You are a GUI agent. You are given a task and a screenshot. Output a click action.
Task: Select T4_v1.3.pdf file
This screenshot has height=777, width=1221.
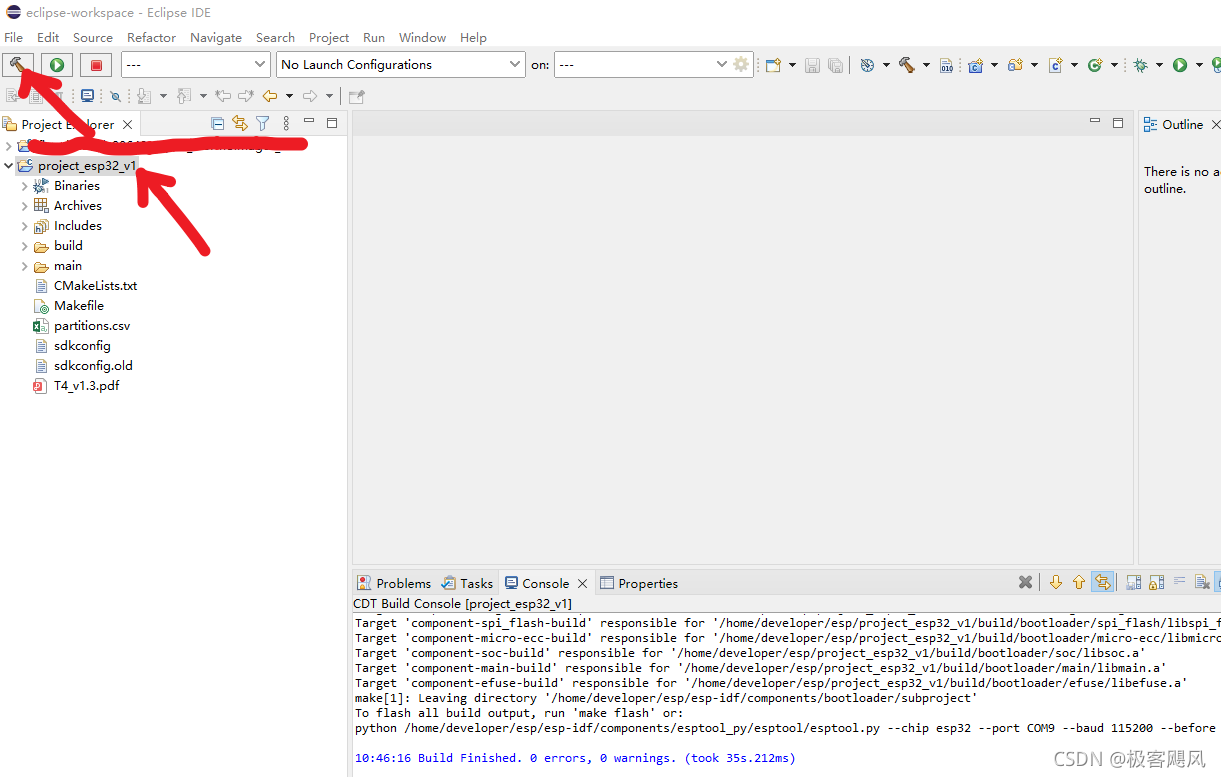[x=86, y=386]
